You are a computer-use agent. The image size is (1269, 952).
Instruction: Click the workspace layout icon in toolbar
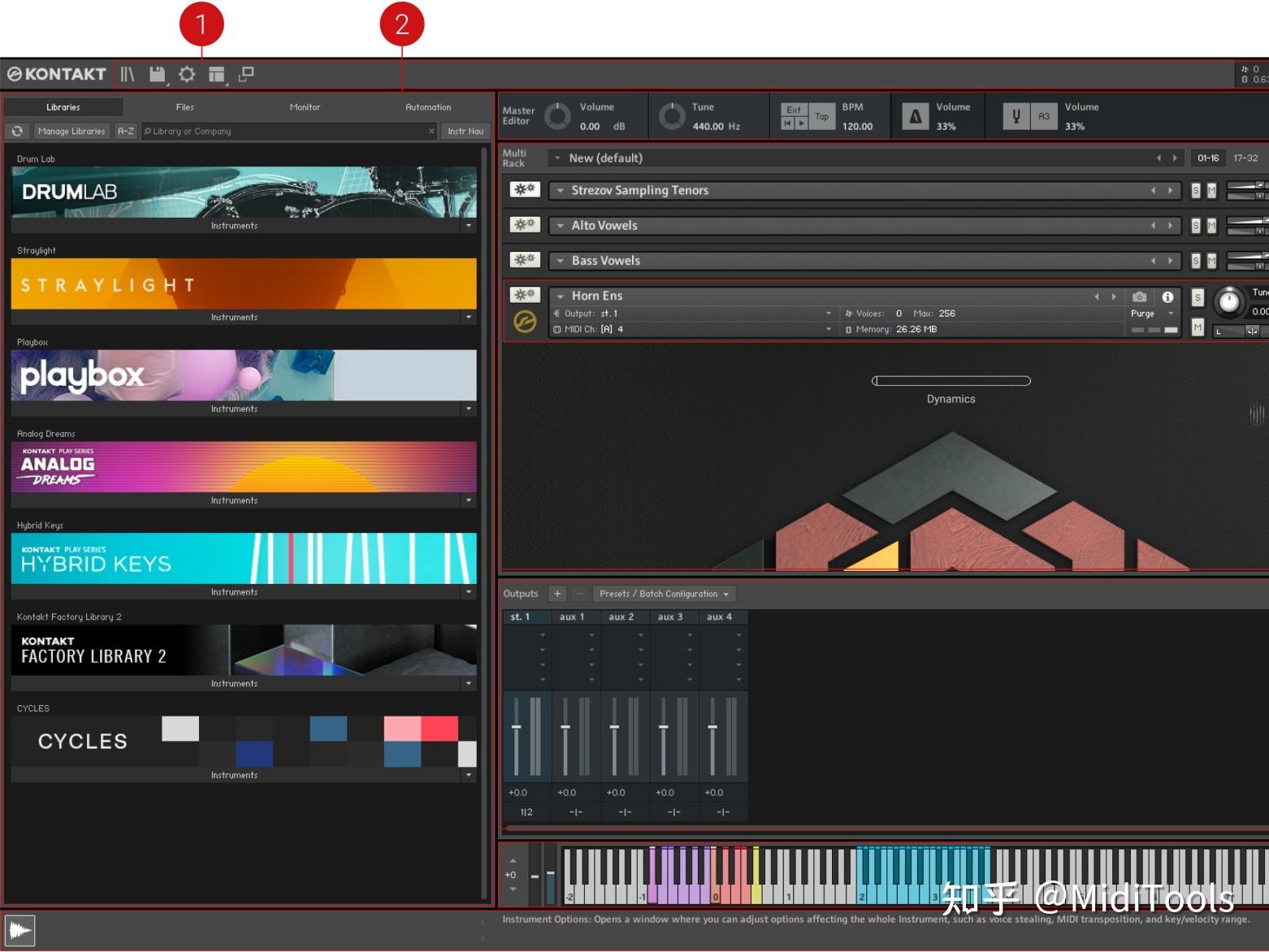point(216,74)
